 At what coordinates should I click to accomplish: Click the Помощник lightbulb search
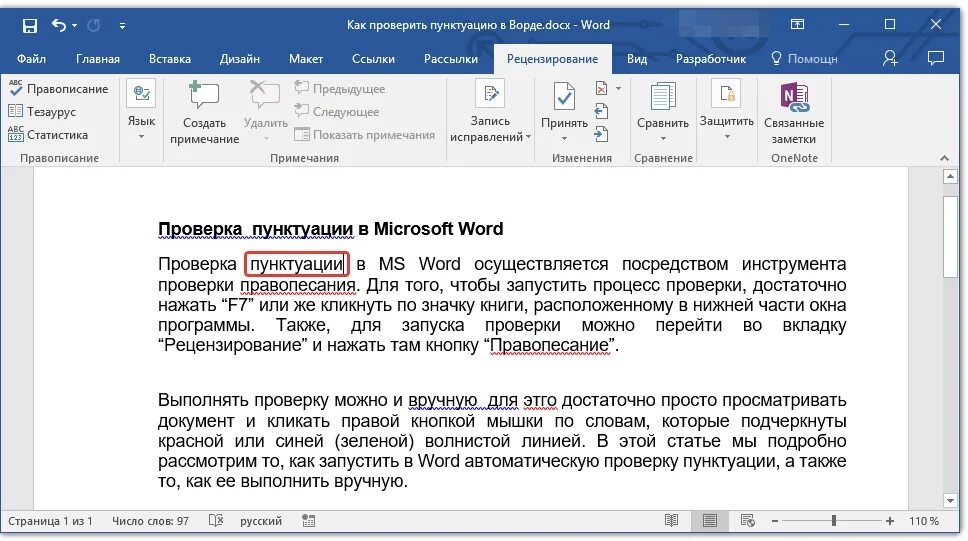pyautogui.click(x=804, y=59)
